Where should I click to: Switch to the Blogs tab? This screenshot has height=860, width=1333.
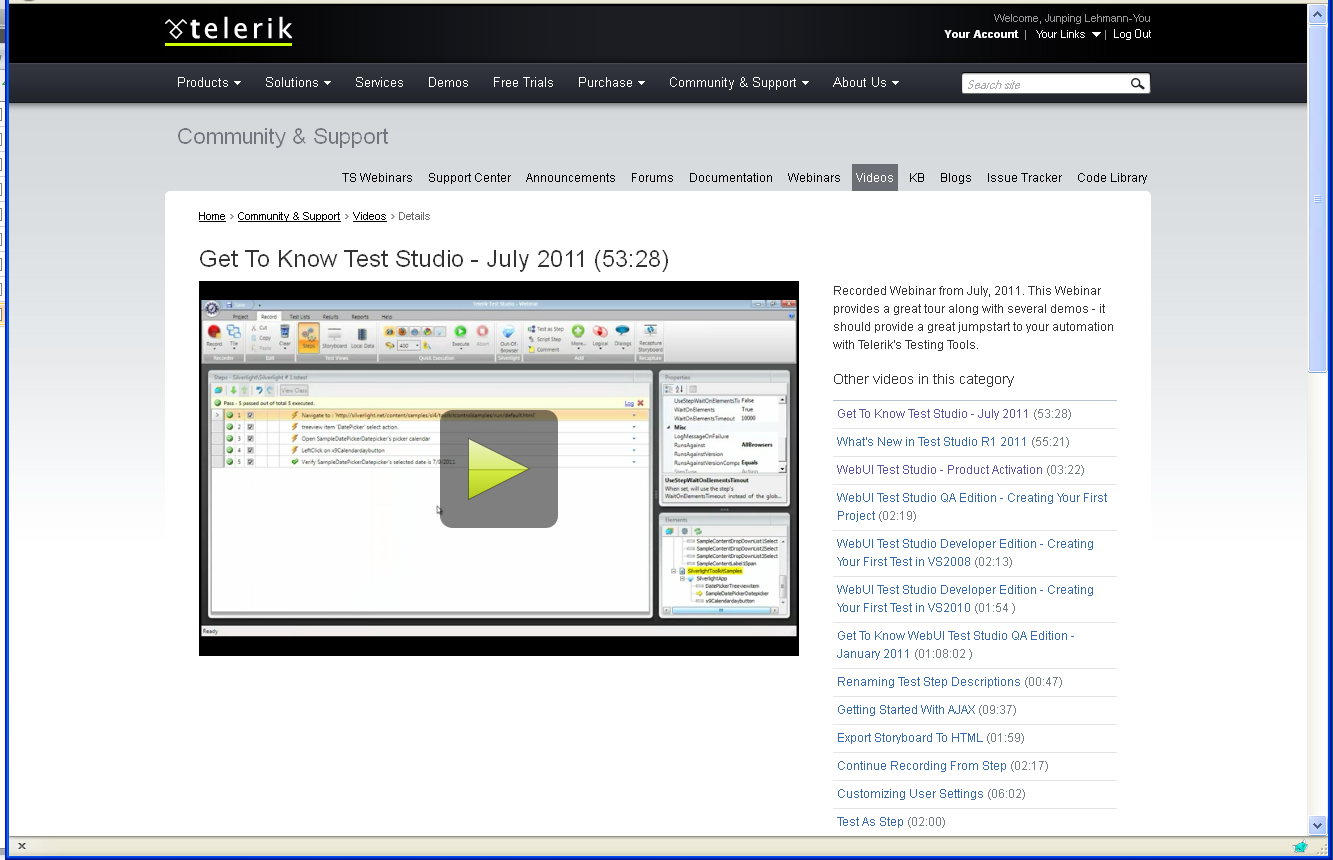point(956,178)
